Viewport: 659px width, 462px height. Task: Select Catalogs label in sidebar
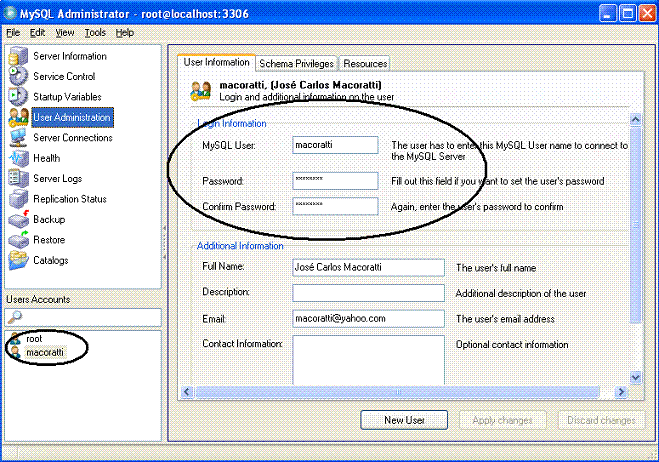tap(51, 260)
